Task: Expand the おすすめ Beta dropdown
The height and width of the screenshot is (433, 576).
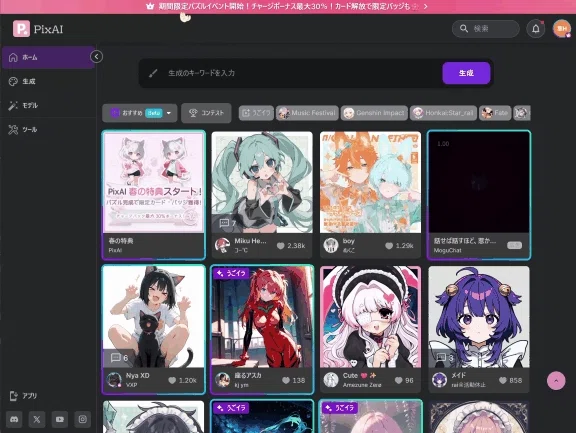Action: (140, 113)
